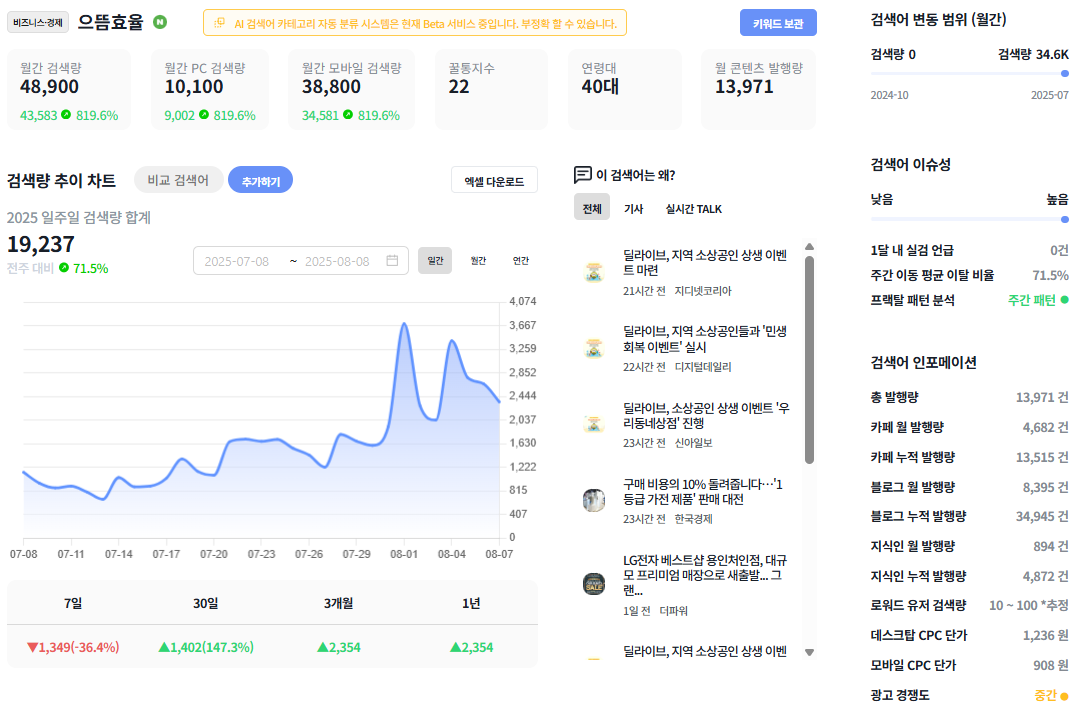The height and width of the screenshot is (708, 1085).
Task: Click the 비교 검색어 input field
Action: [179, 180]
